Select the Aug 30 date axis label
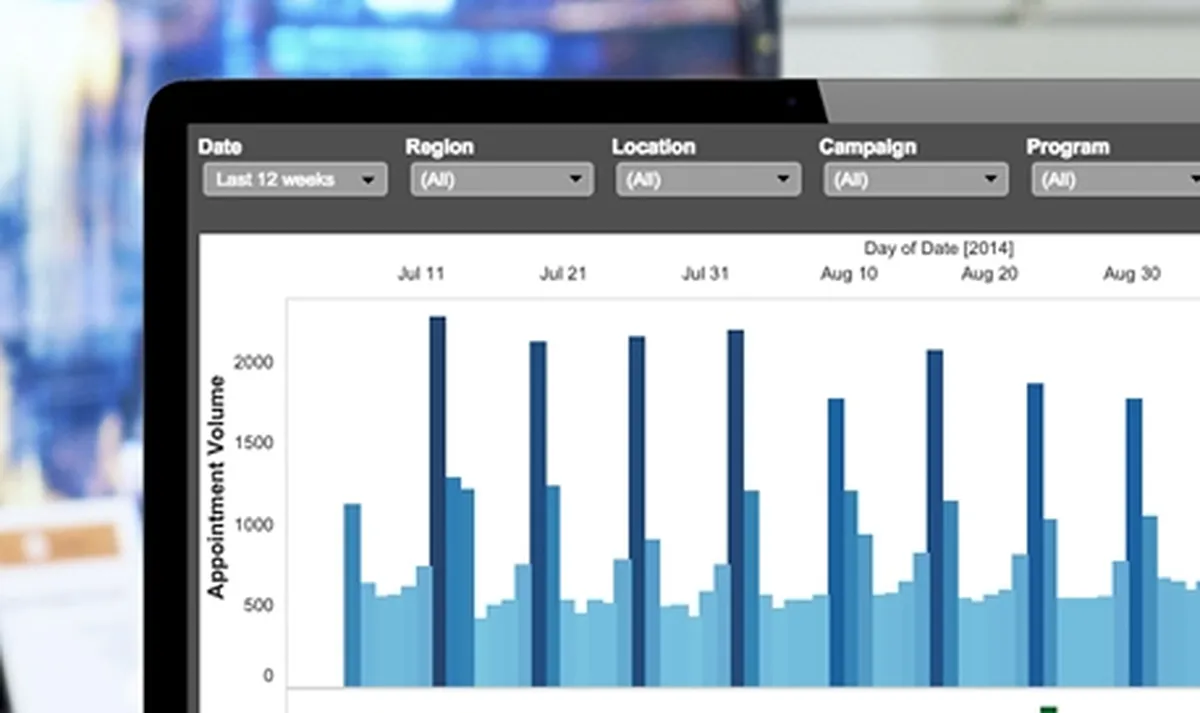 coord(1131,274)
